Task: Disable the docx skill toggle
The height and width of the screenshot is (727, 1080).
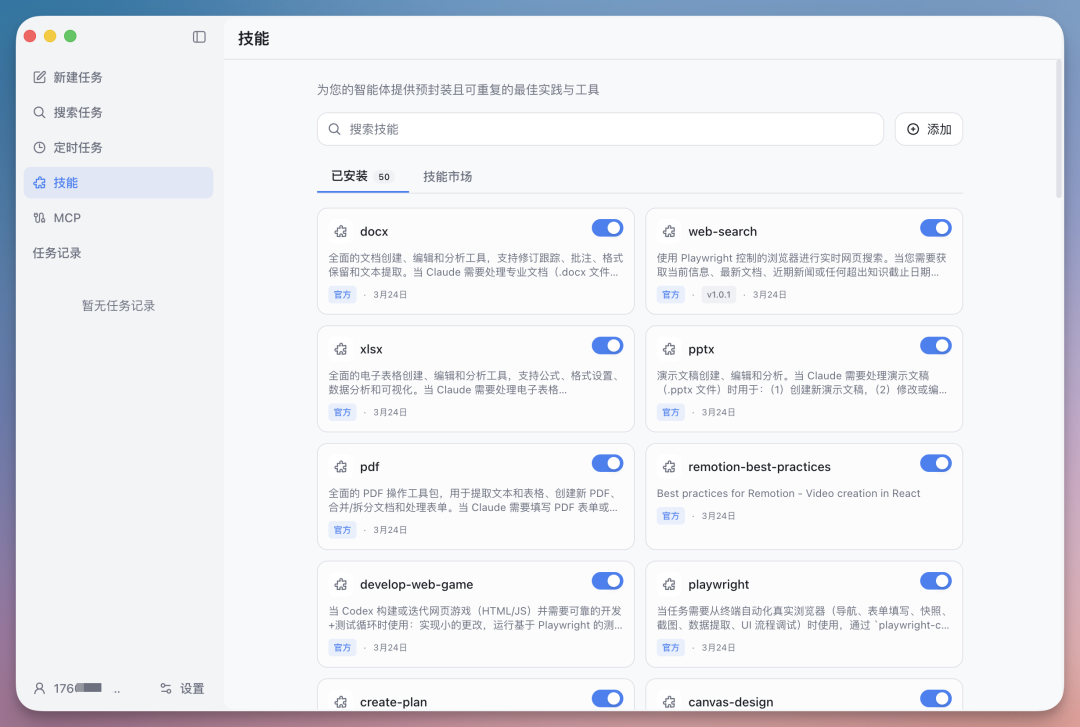Action: (x=607, y=227)
